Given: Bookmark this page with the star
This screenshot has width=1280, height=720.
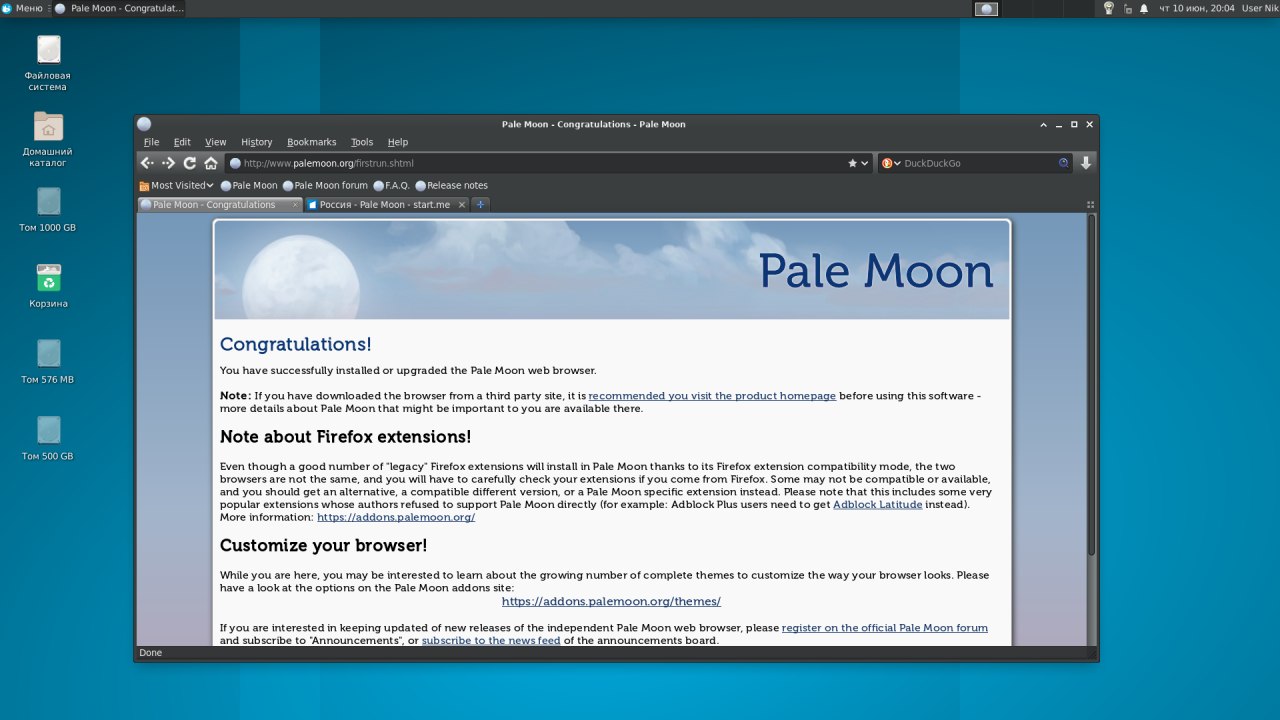Looking at the screenshot, I should click(853, 163).
